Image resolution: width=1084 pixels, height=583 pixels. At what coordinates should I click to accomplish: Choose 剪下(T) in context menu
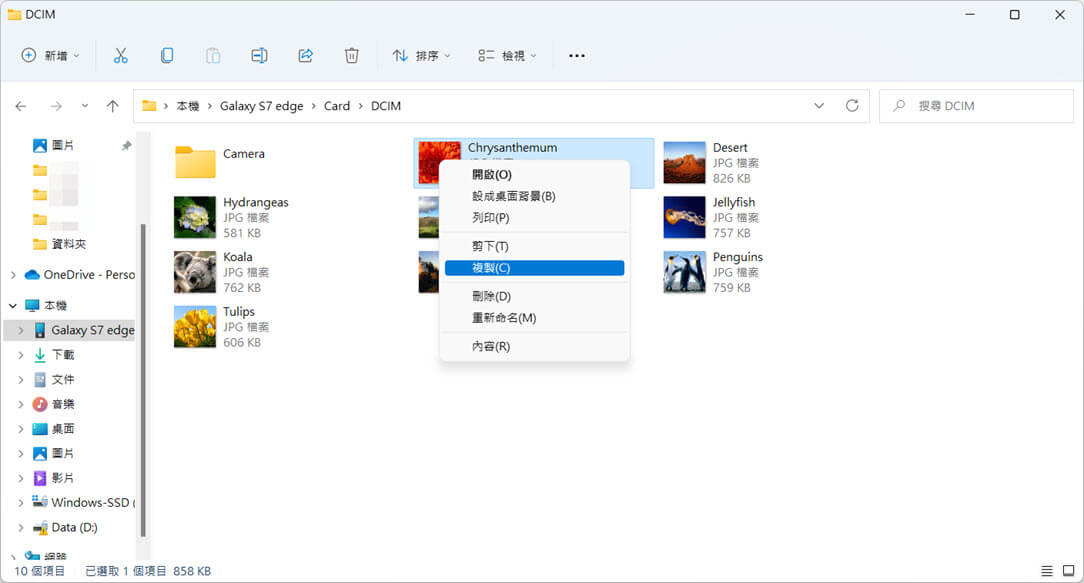534,246
